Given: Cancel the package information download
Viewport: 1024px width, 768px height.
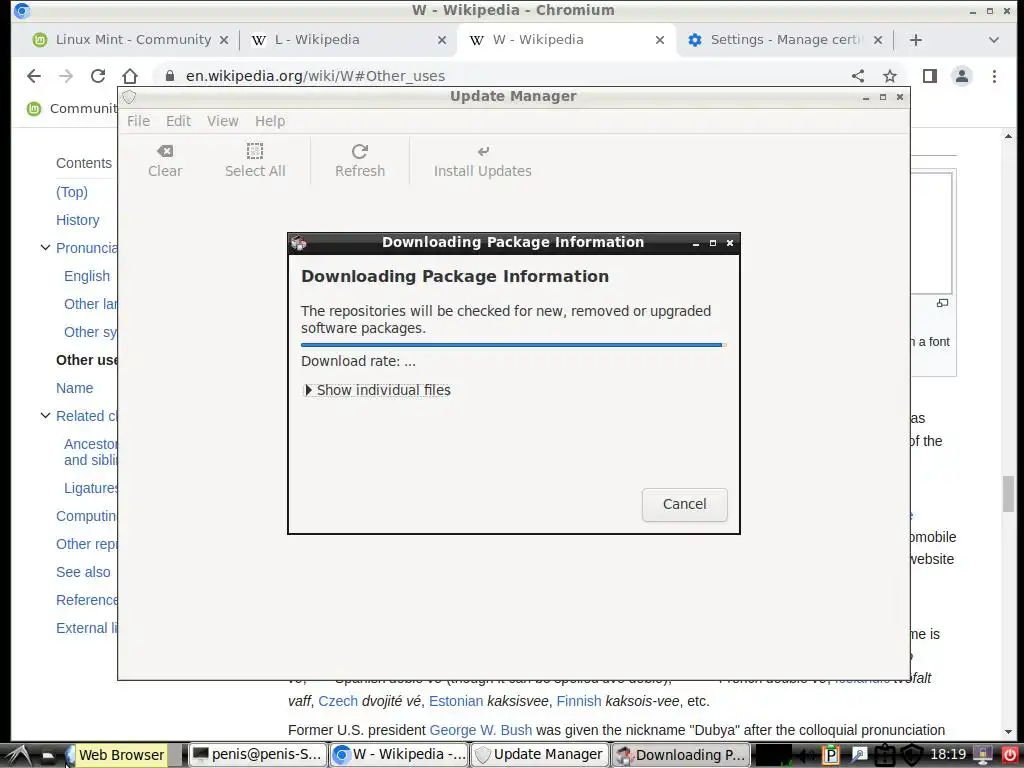Looking at the screenshot, I should pos(684,504).
